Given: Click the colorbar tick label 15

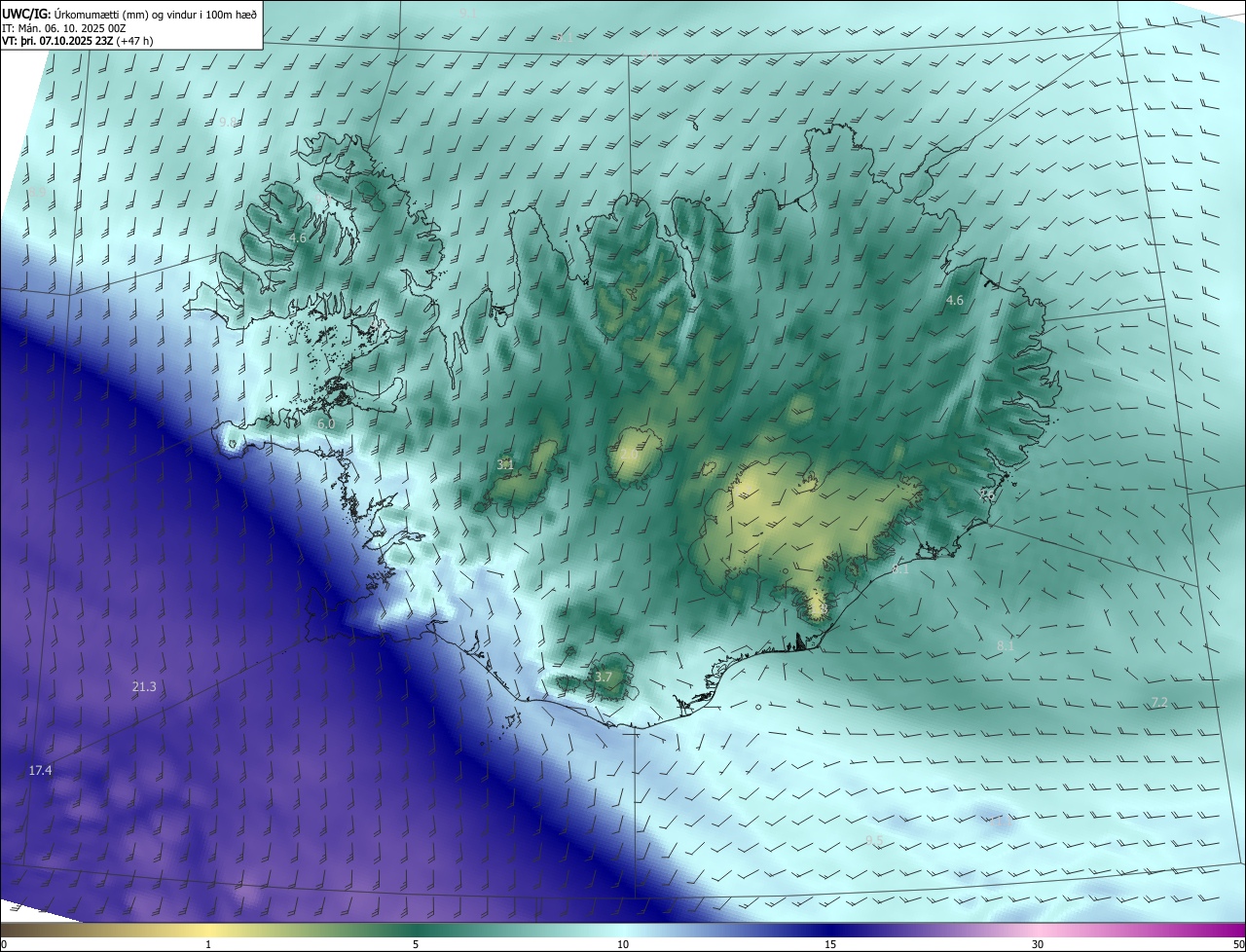Looking at the screenshot, I should click(830, 944).
